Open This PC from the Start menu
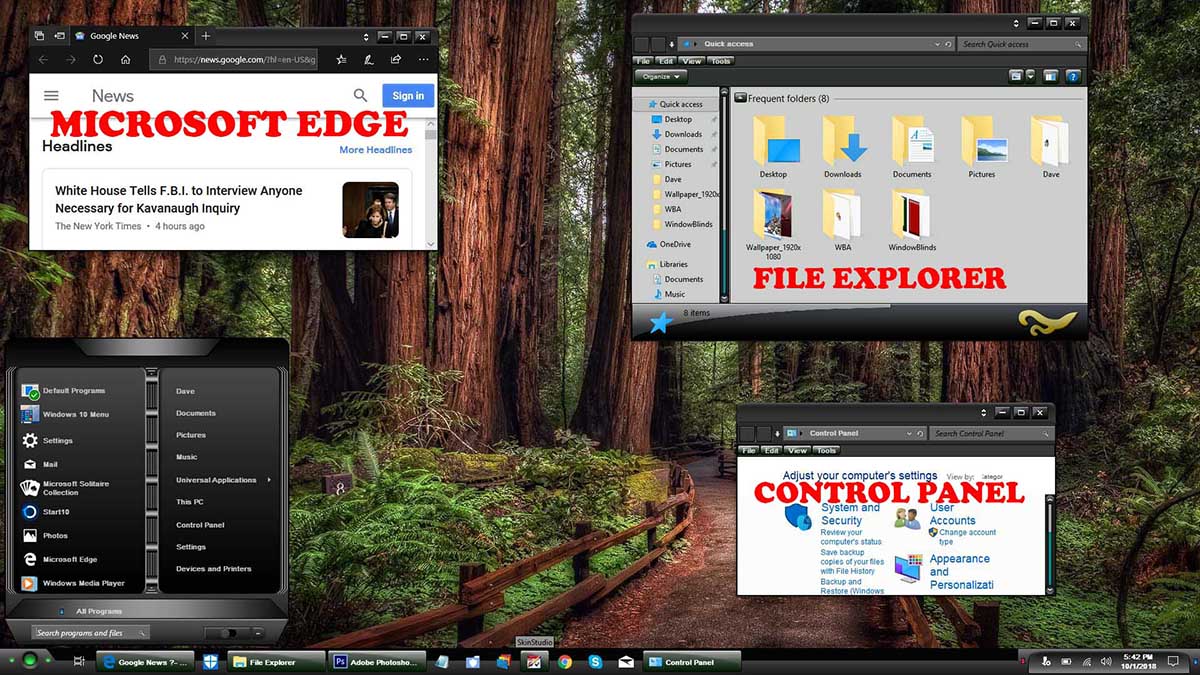The height and width of the screenshot is (675, 1200). pyautogui.click(x=190, y=502)
